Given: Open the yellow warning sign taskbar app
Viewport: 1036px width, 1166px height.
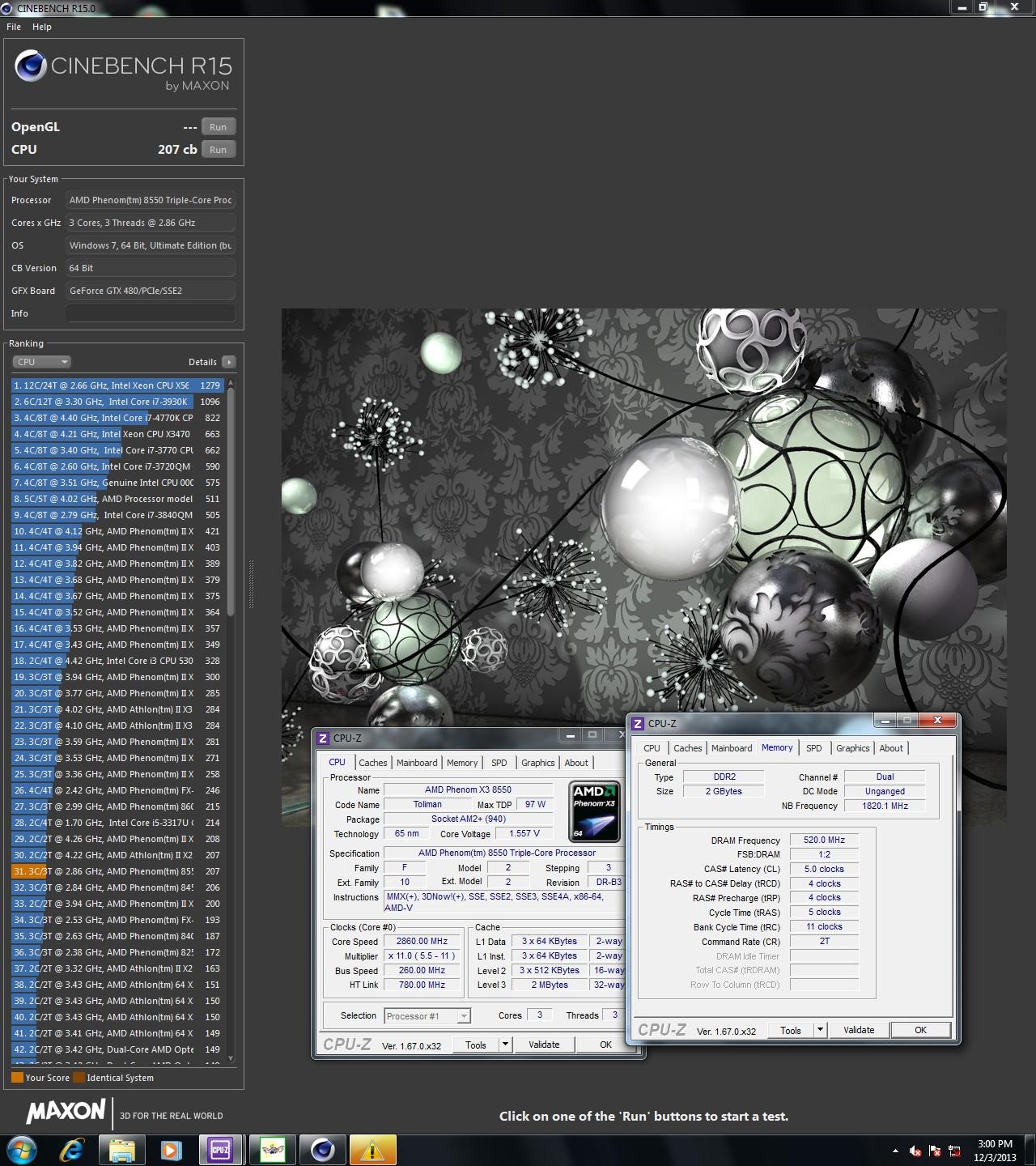Looking at the screenshot, I should (x=372, y=1150).
